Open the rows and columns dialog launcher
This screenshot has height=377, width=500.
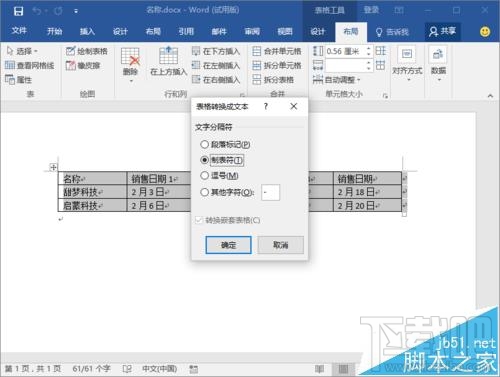[242, 95]
